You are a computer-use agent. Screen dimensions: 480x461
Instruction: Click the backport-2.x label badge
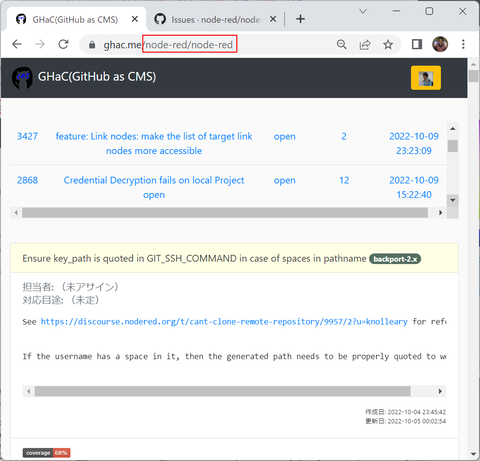point(395,259)
